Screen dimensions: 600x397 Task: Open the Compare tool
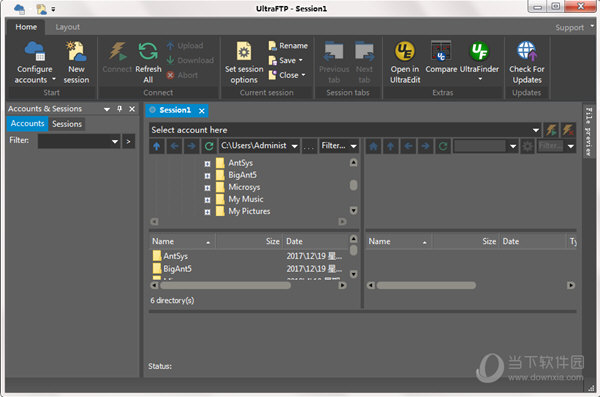tap(441, 57)
